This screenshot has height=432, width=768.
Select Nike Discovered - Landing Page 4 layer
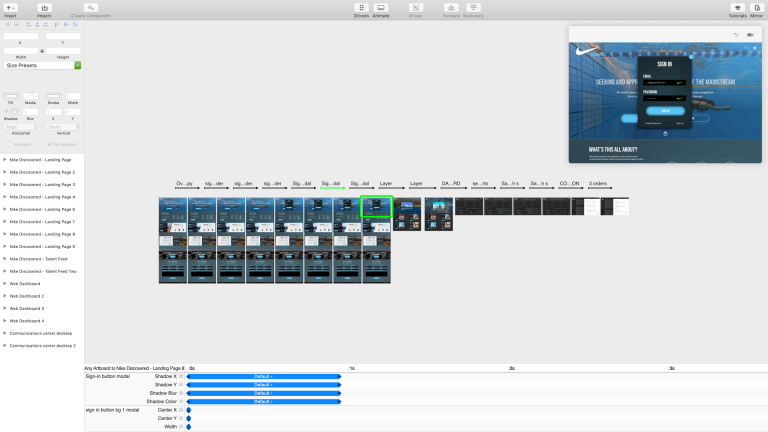[x=42, y=197]
